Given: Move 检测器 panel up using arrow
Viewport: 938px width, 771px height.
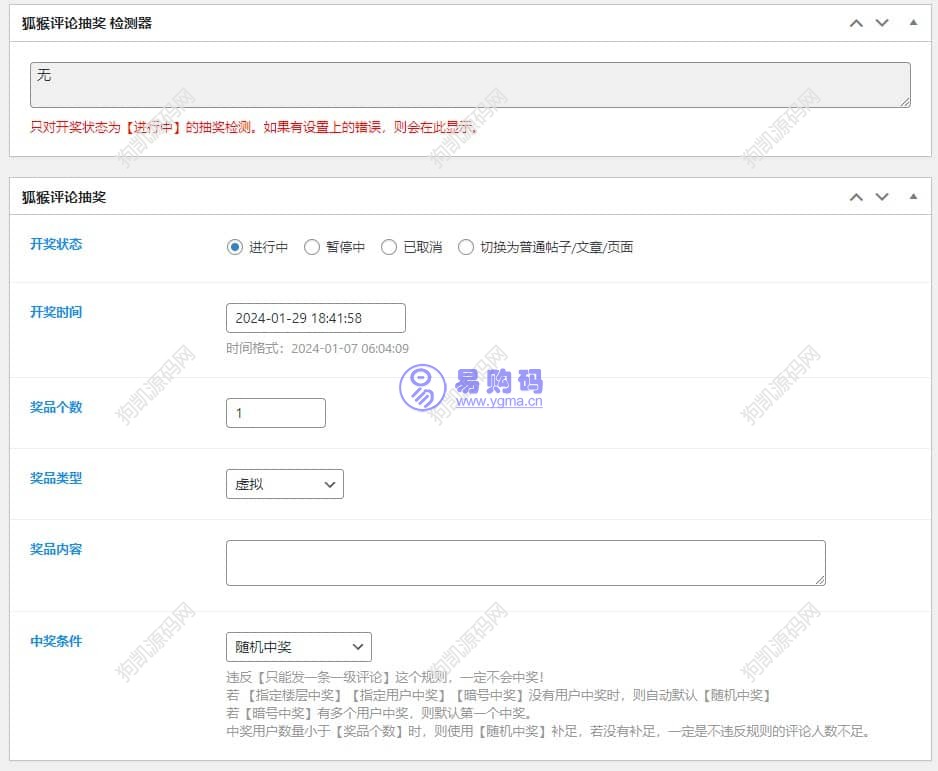Looking at the screenshot, I should click(856, 23).
